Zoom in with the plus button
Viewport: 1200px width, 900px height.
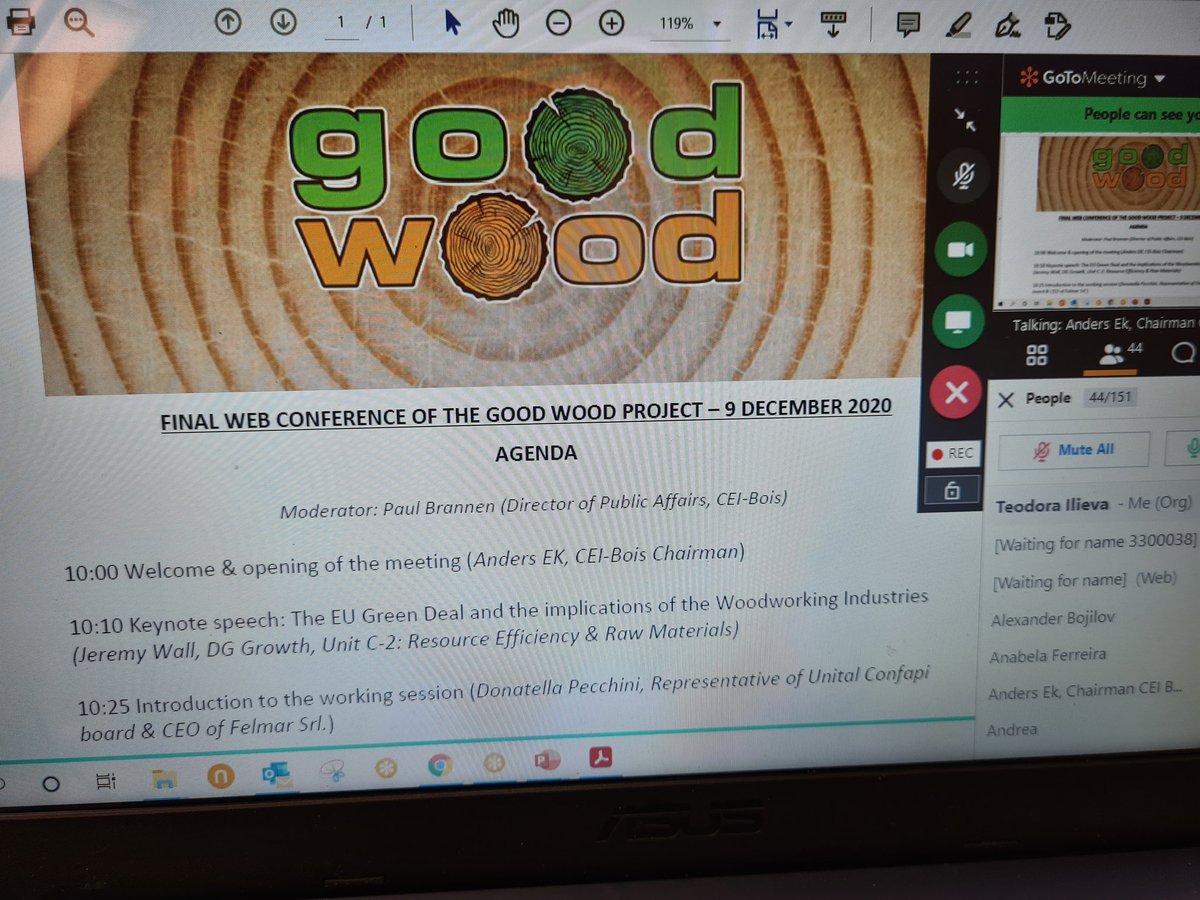coord(611,24)
